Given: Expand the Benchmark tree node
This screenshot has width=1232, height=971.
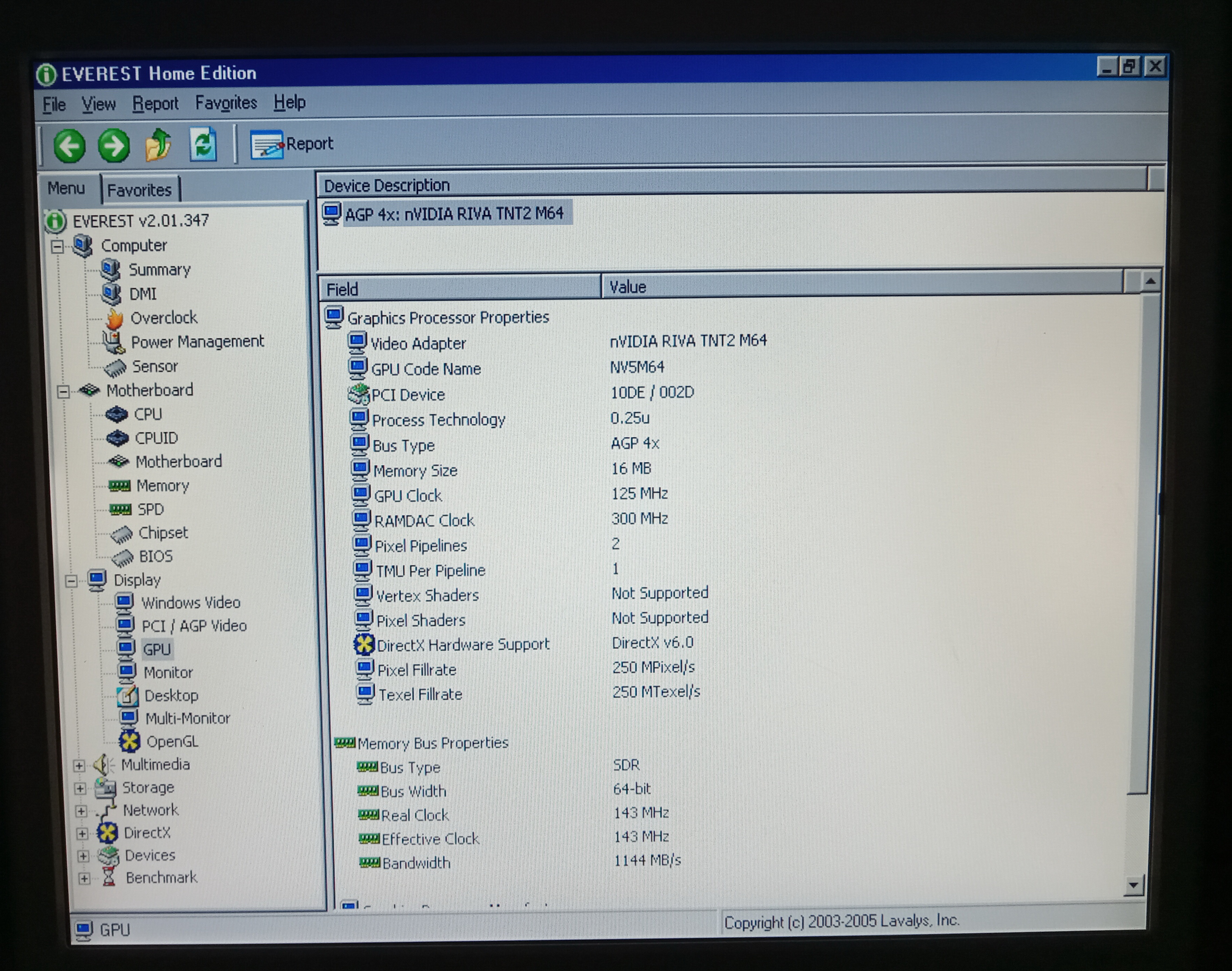Looking at the screenshot, I should pos(84,878).
